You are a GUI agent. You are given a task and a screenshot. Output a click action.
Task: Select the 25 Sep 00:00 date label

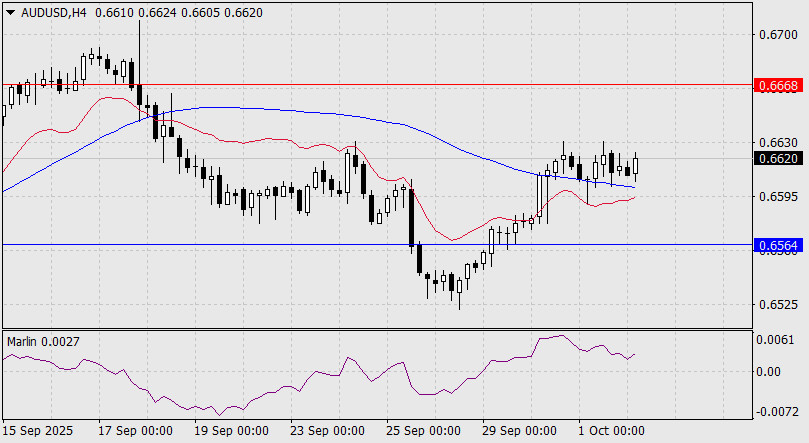(423, 431)
